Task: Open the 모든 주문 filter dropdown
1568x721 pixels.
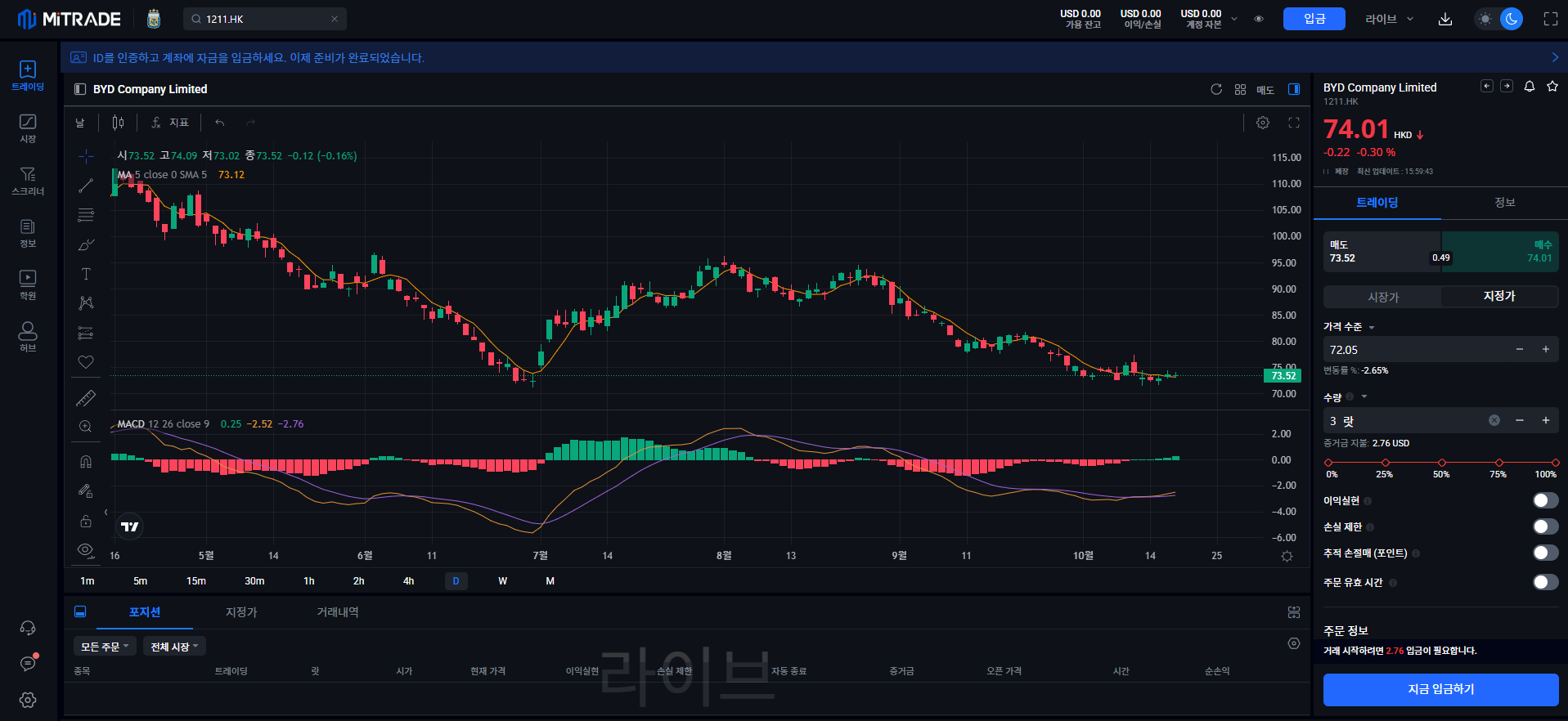Action: pos(105,647)
